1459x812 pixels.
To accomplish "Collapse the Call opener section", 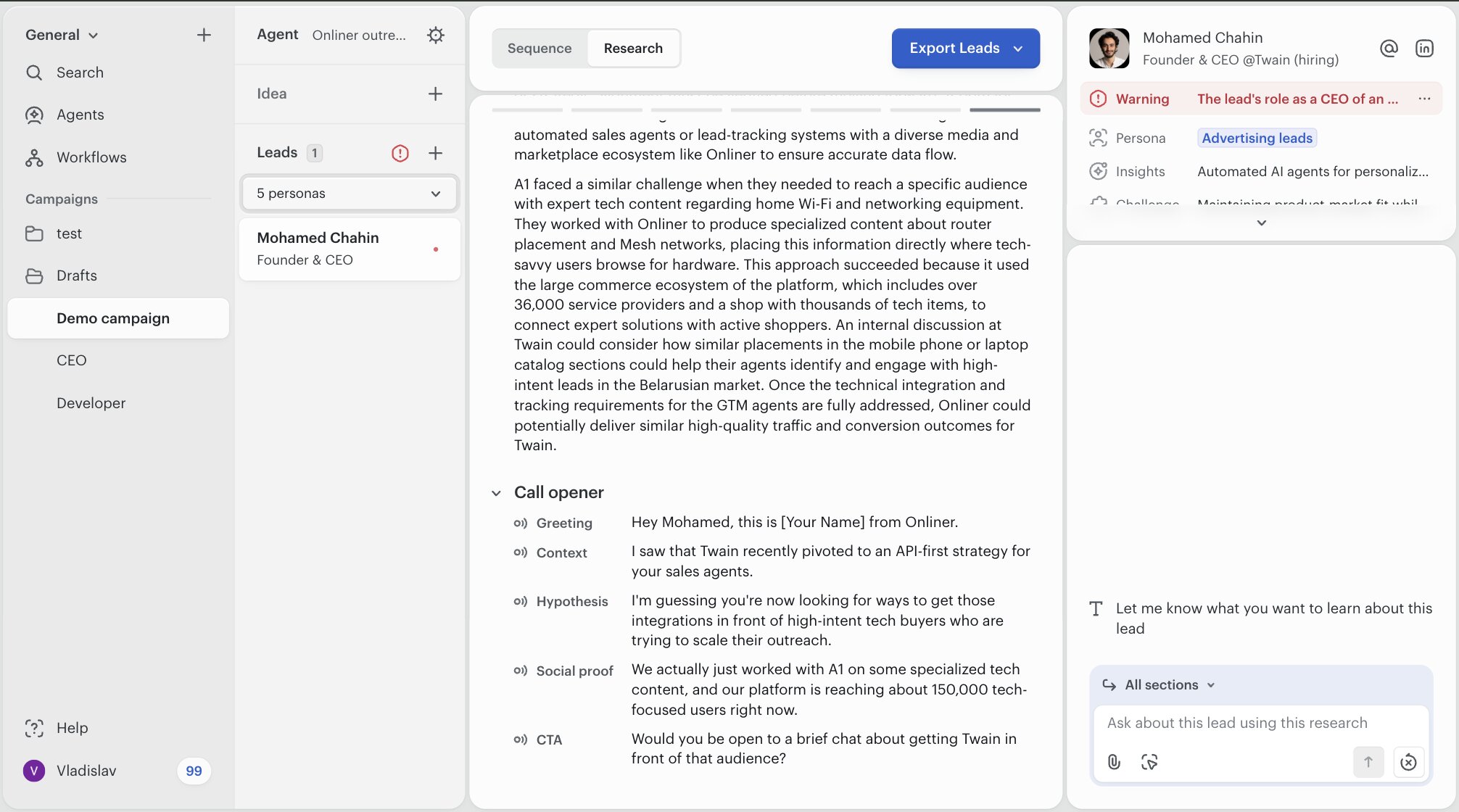I will tap(496, 493).
